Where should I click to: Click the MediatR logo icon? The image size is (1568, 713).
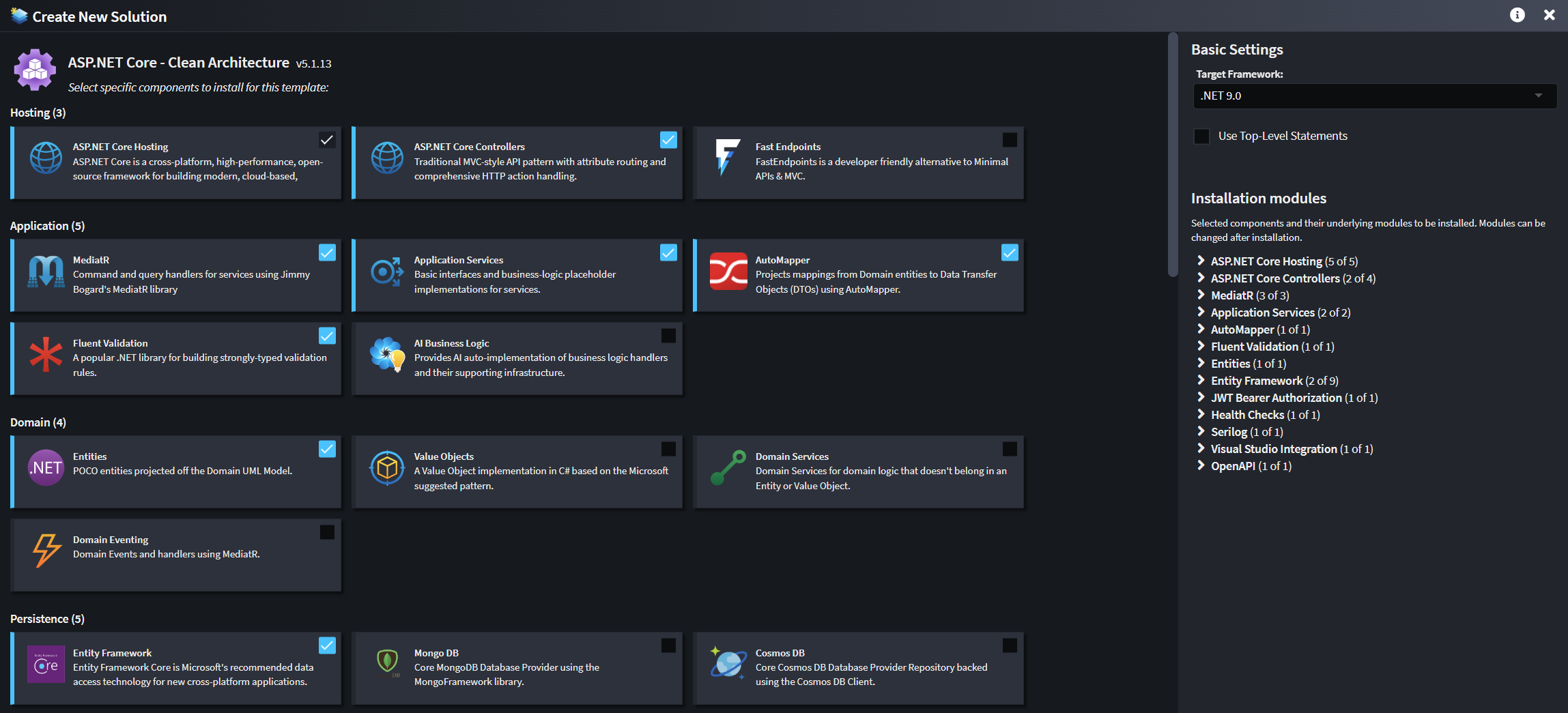[x=46, y=272]
